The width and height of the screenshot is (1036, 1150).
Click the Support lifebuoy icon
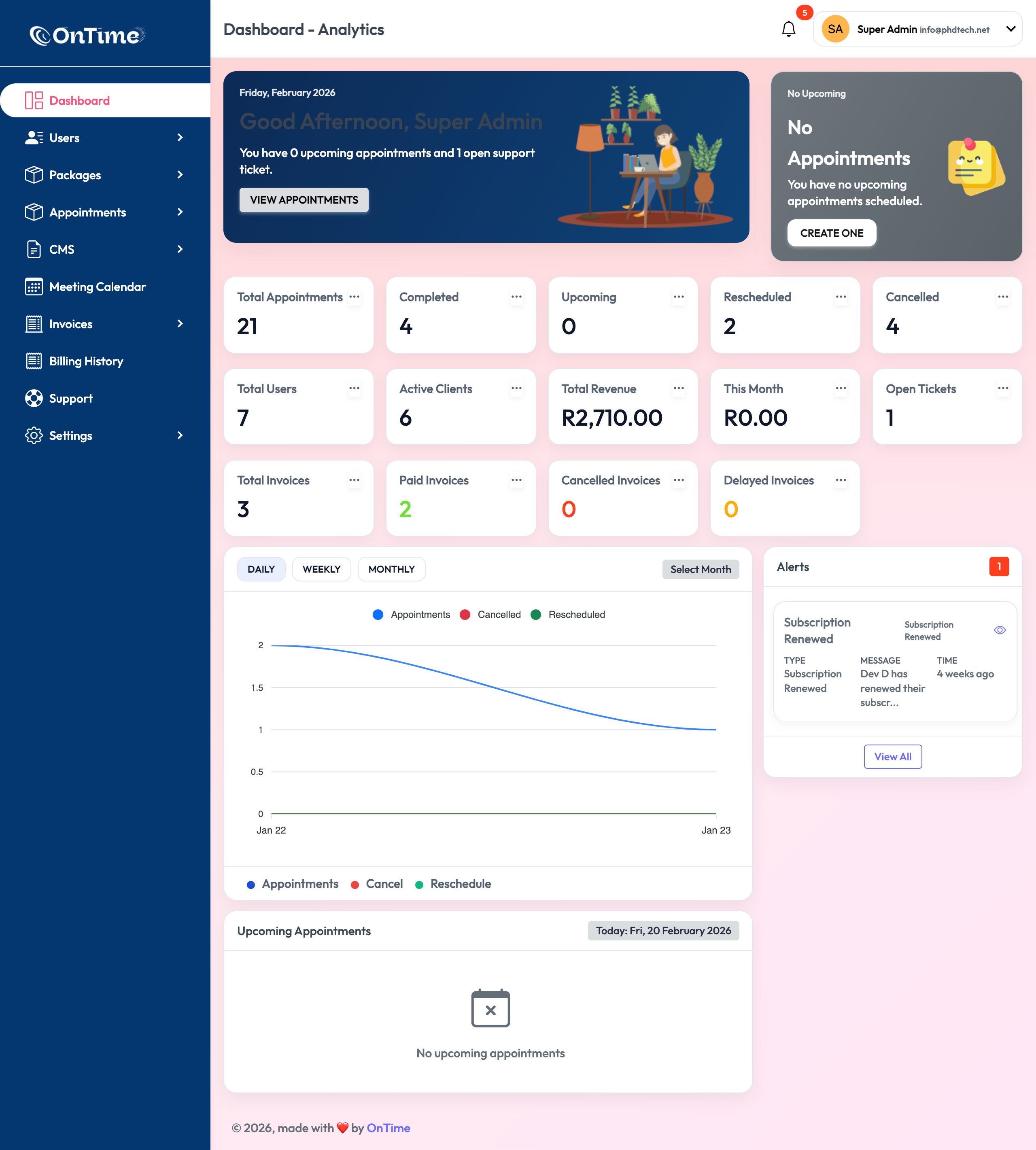point(34,398)
